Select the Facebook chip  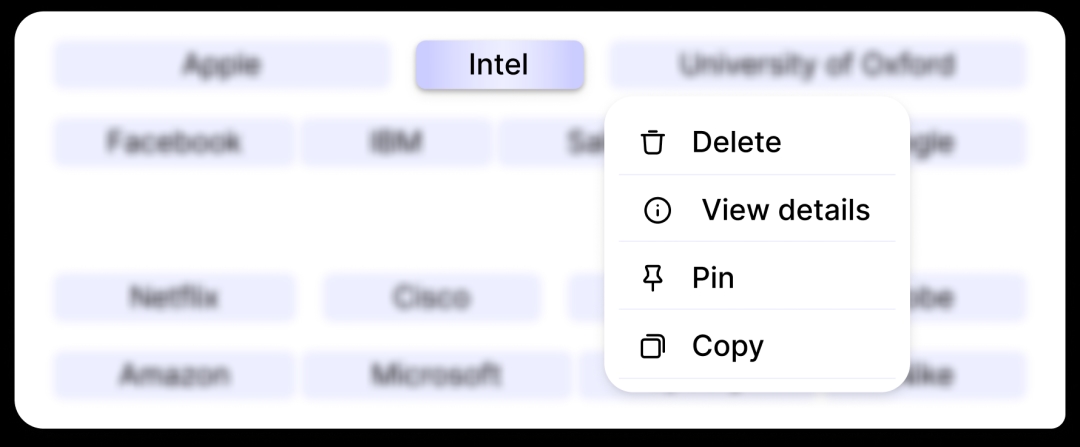pyautogui.click(x=173, y=142)
